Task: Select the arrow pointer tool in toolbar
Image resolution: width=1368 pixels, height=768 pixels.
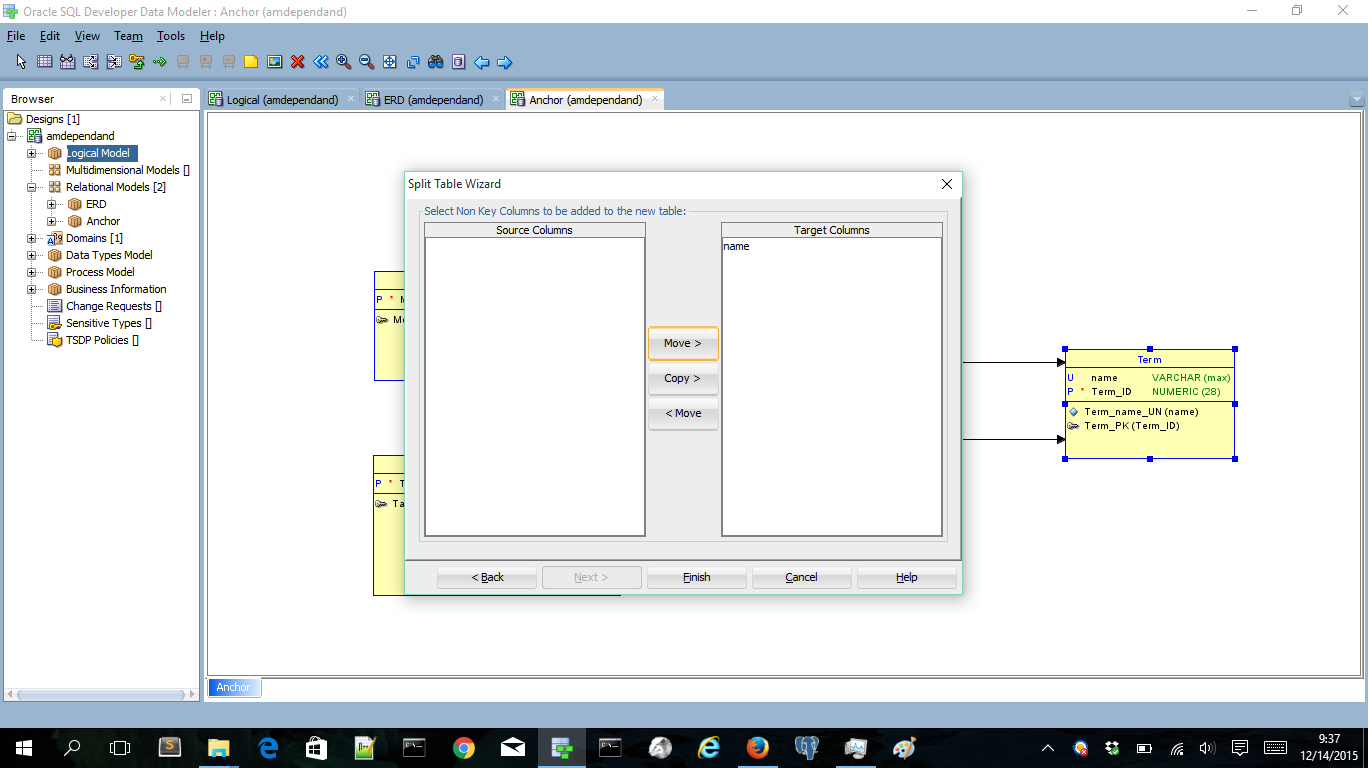Action: point(21,62)
